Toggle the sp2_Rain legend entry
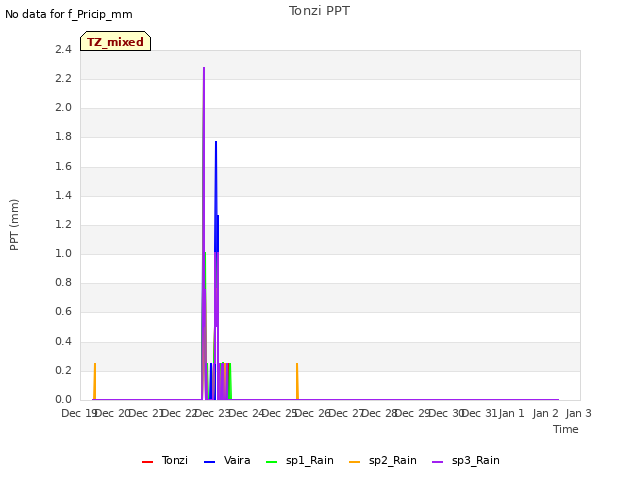The height and width of the screenshot is (480, 640). click(x=383, y=460)
